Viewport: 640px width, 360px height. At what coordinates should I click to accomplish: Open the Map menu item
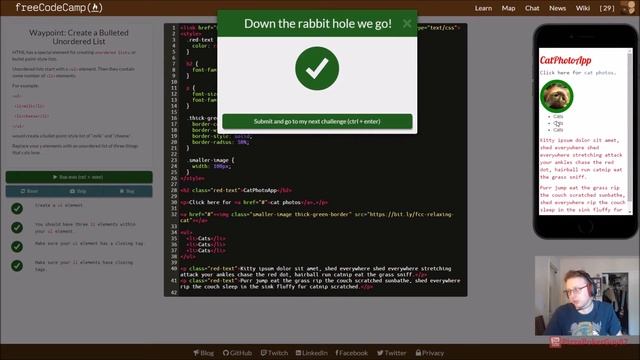(508, 8)
